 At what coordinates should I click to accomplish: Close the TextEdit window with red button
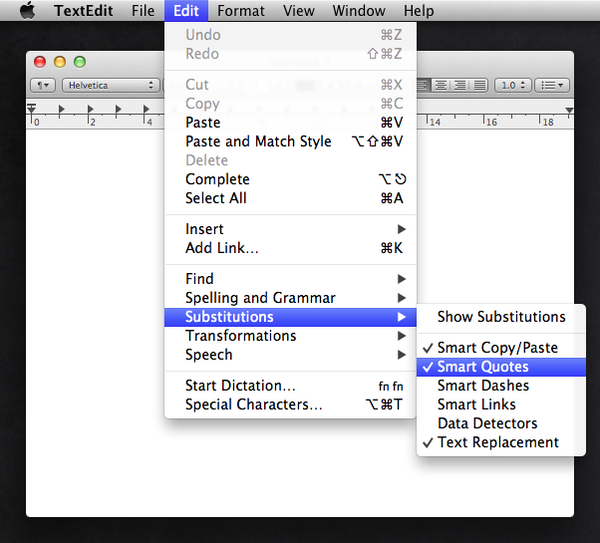click(40, 62)
